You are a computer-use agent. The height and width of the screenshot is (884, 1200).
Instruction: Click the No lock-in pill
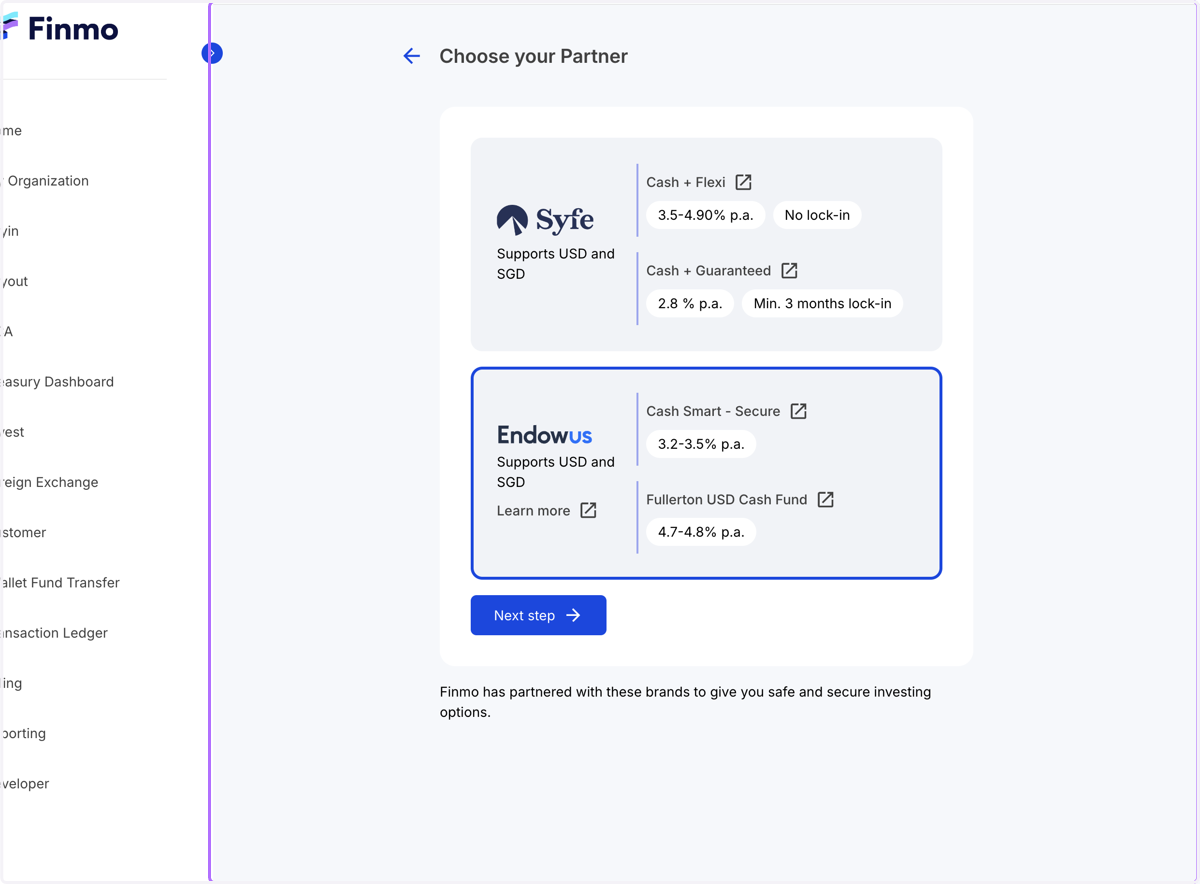pos(817,215)
